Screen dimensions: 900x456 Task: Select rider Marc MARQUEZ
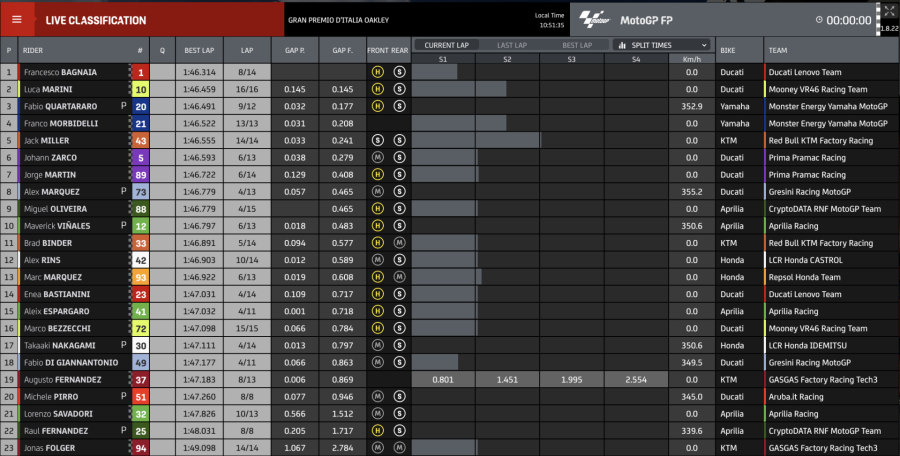(x=53, y=277)
